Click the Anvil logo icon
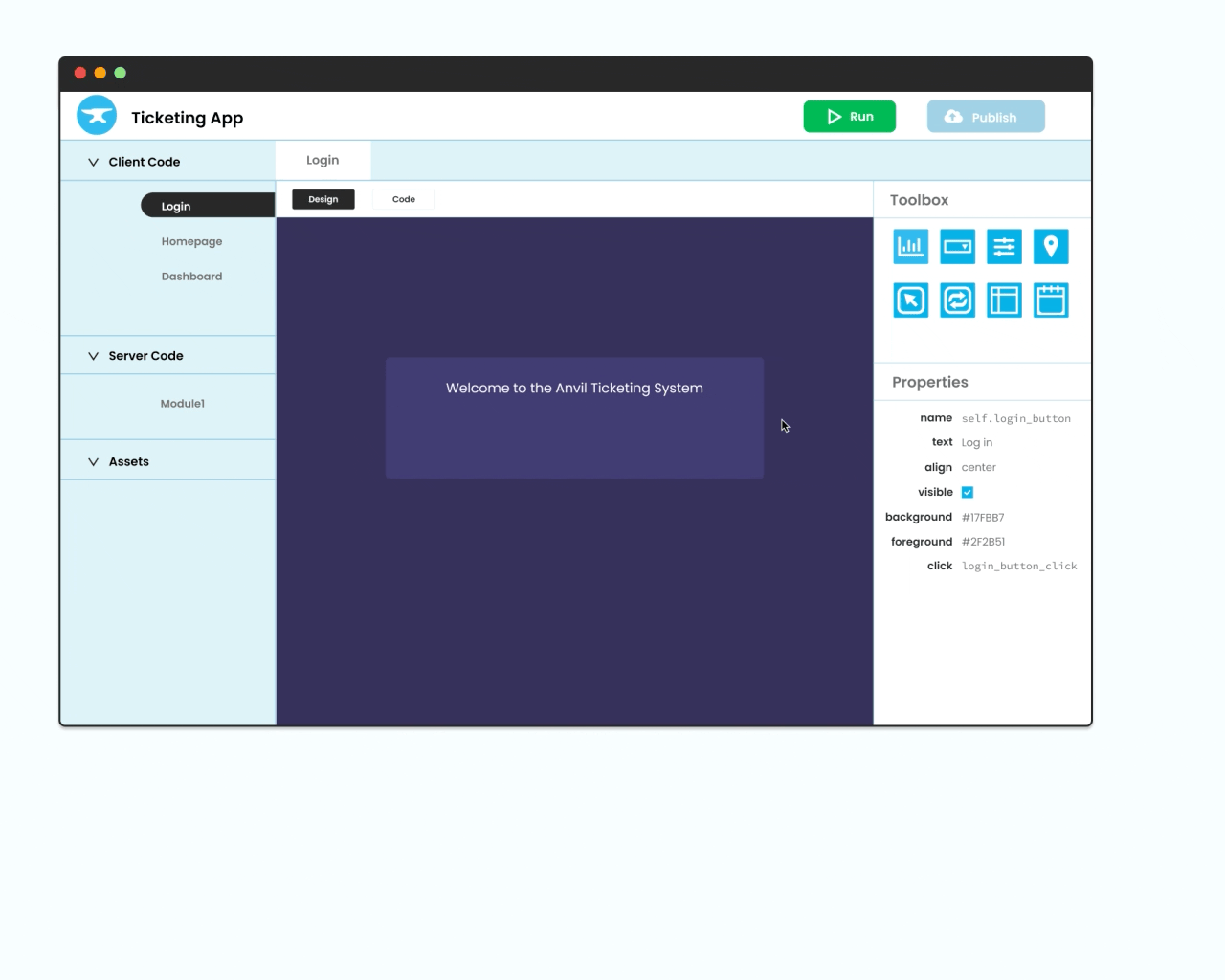1225x980 pixels. tap(97, 116)
